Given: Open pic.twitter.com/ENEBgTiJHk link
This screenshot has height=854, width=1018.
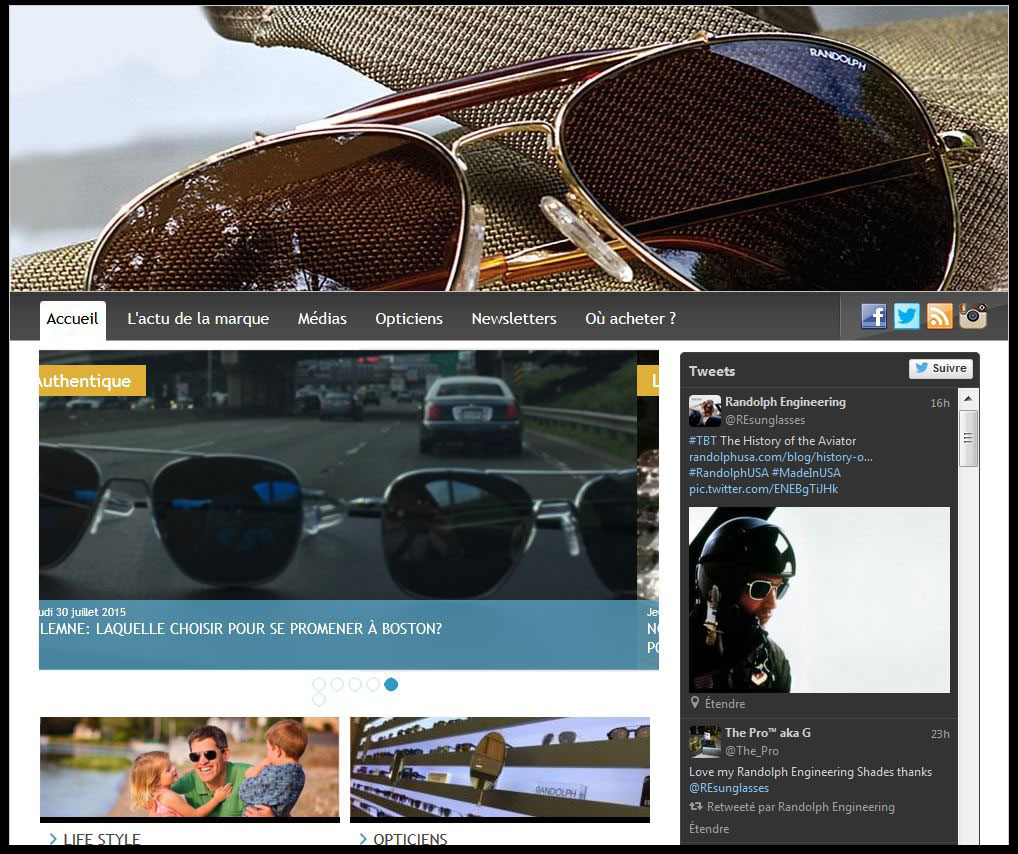Looking at the screenshot, I should [764, 489].
